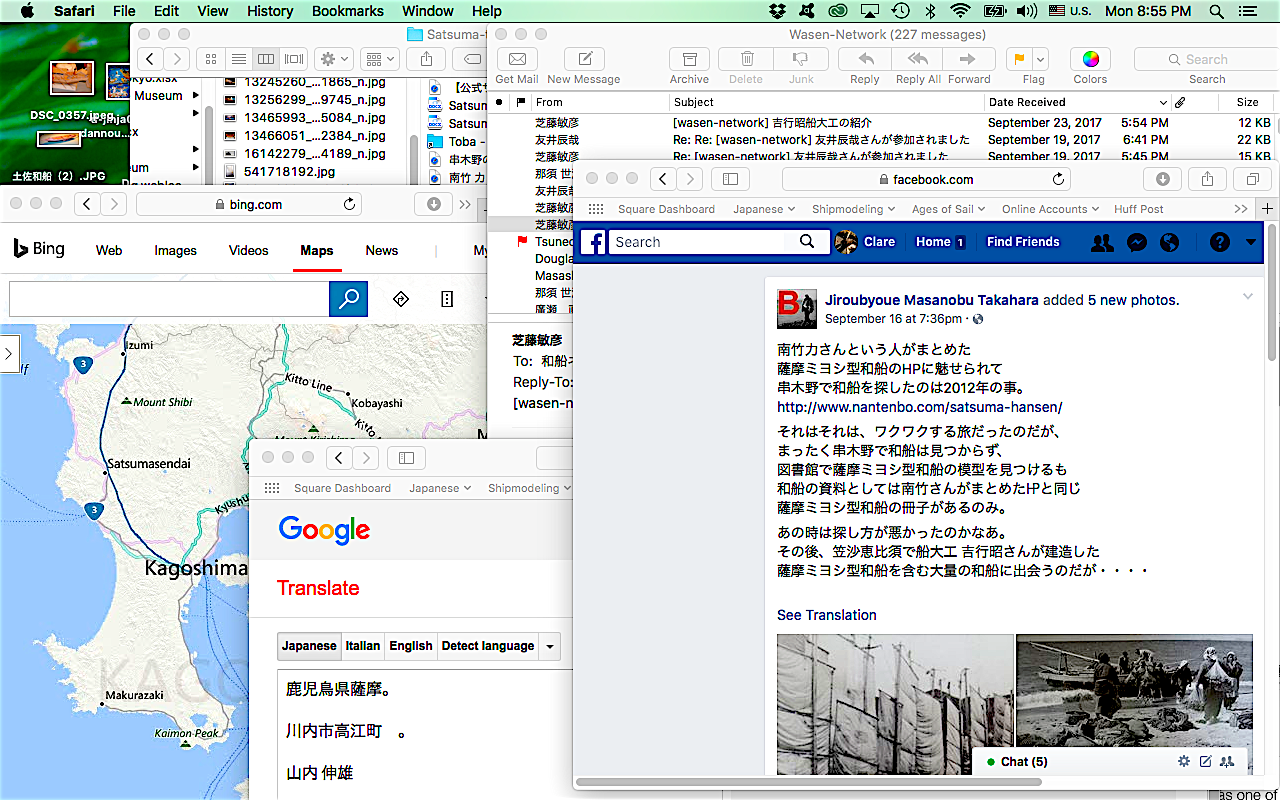The image size is (1280, 800).
Task: Switch Finder to column view
Action: coord(266,59)
